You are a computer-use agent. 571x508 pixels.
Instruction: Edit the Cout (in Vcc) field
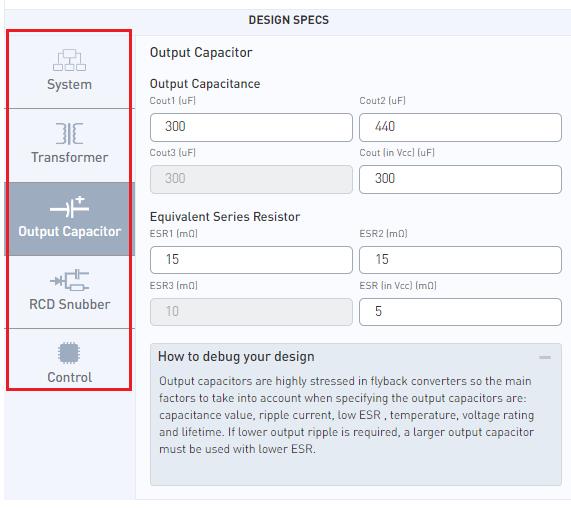click(460, 179)
